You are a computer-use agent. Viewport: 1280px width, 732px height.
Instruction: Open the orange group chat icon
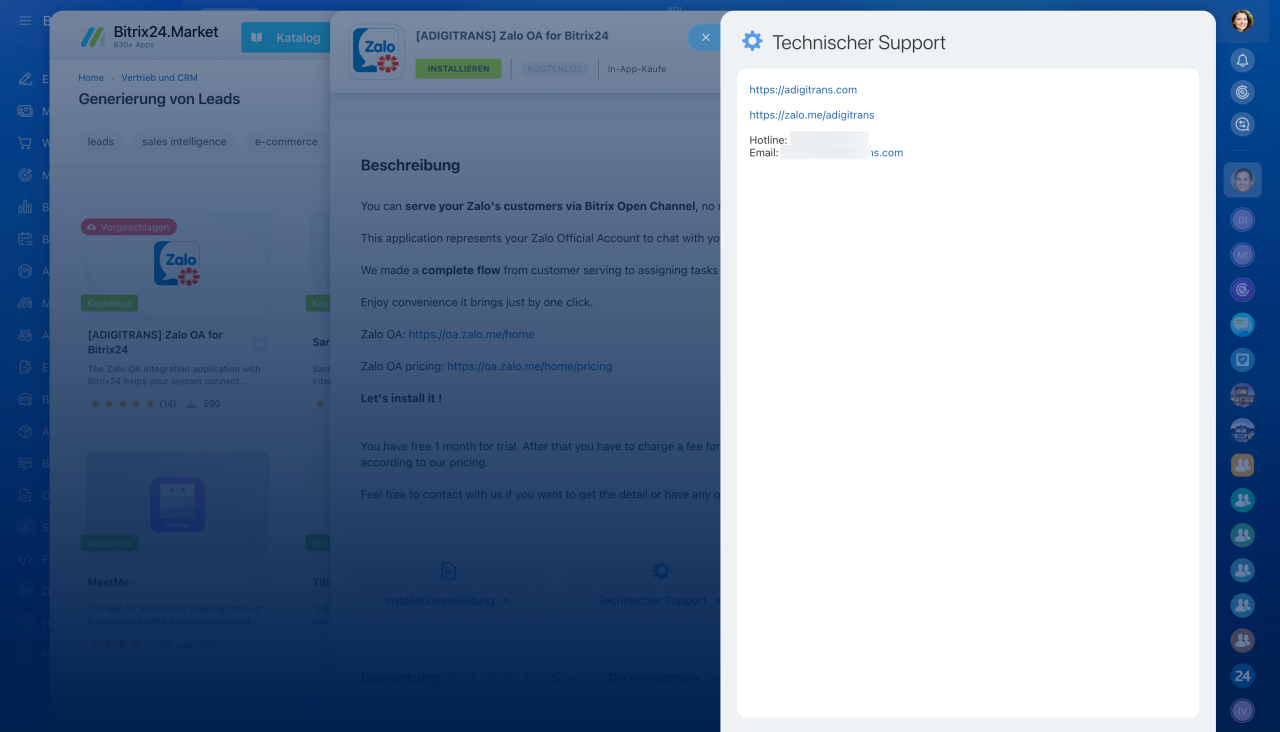click(1242, 465)
